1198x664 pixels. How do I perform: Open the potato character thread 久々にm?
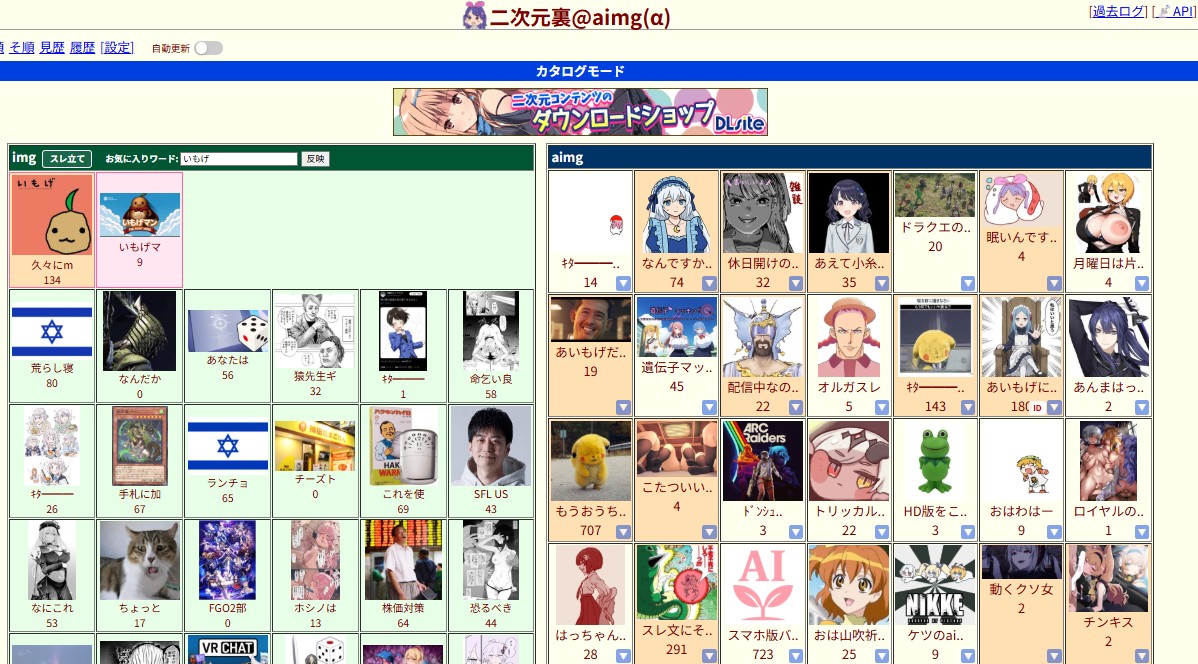click(x=52, y=216)
